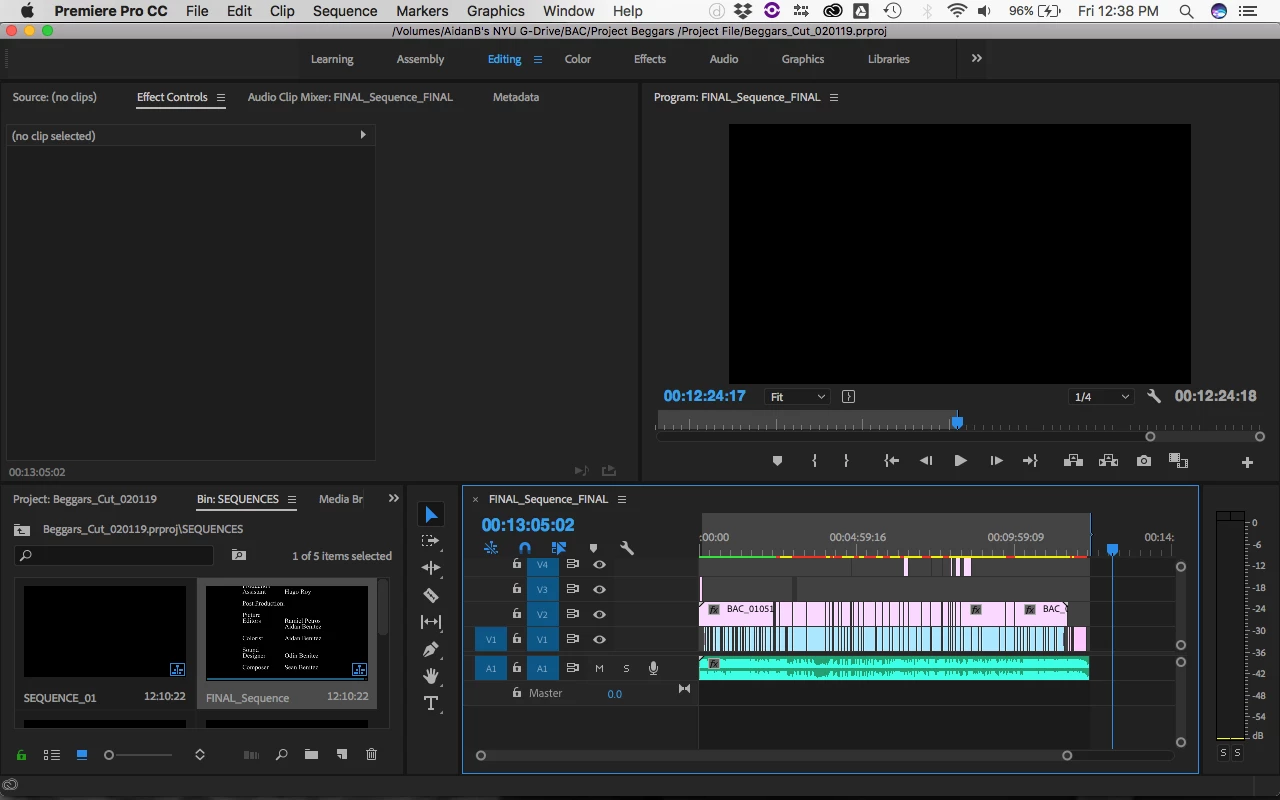This screenshot has height=800, width=1280.
Task: Add marker in the timeline header
Action: point(593,548)
